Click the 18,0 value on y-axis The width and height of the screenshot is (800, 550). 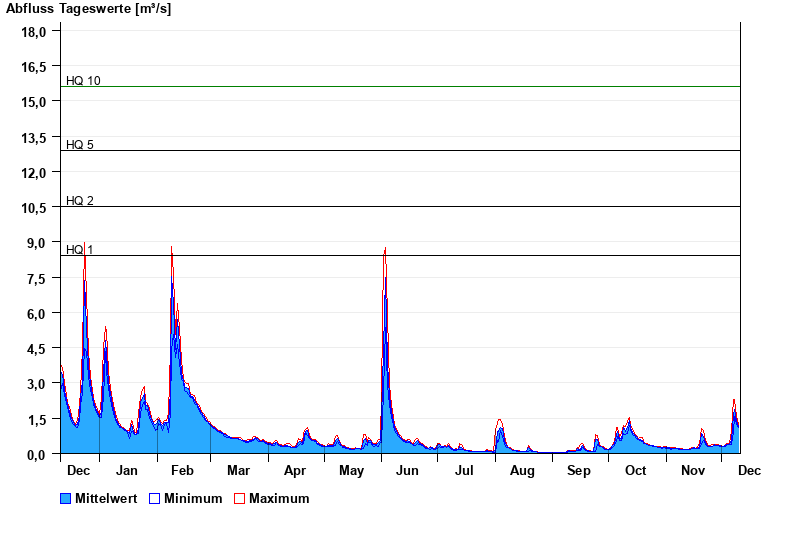(x=34, y=32)
